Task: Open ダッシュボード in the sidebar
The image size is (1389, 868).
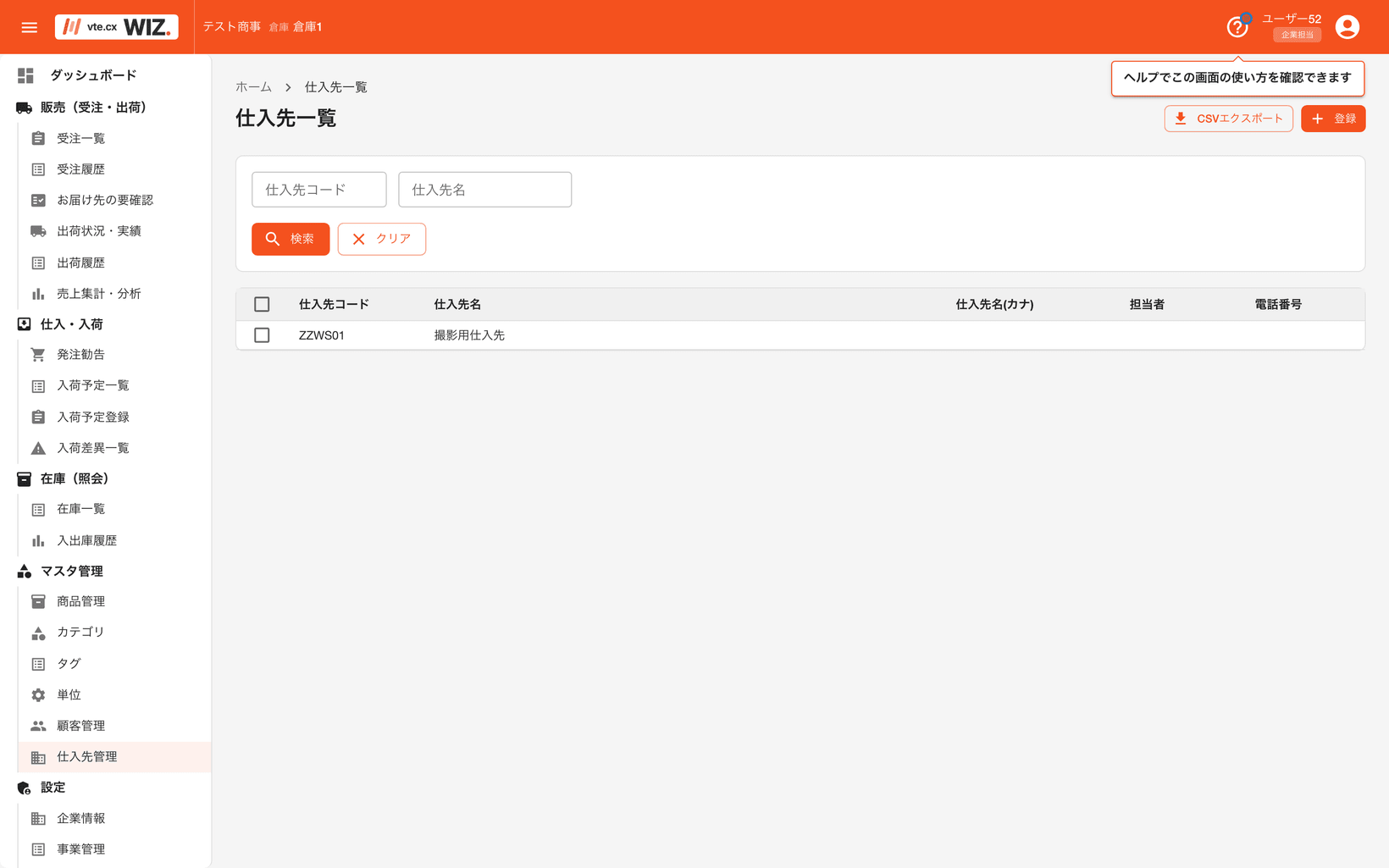Action: point(93,75)
